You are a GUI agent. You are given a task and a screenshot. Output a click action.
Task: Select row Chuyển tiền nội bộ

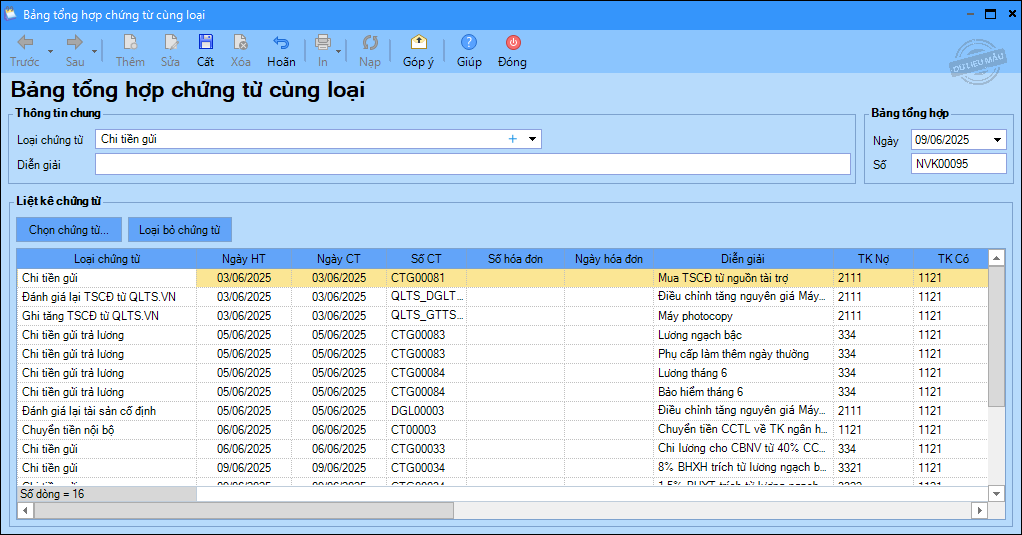pyautogui.click(x=502, y=429)
